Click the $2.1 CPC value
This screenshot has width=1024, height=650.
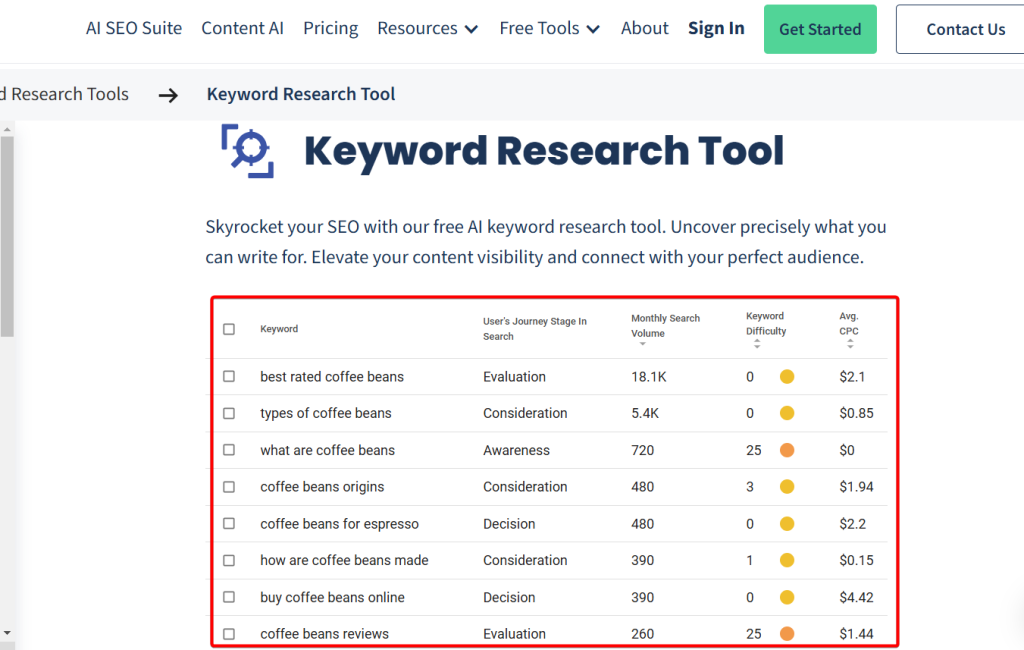852,377
